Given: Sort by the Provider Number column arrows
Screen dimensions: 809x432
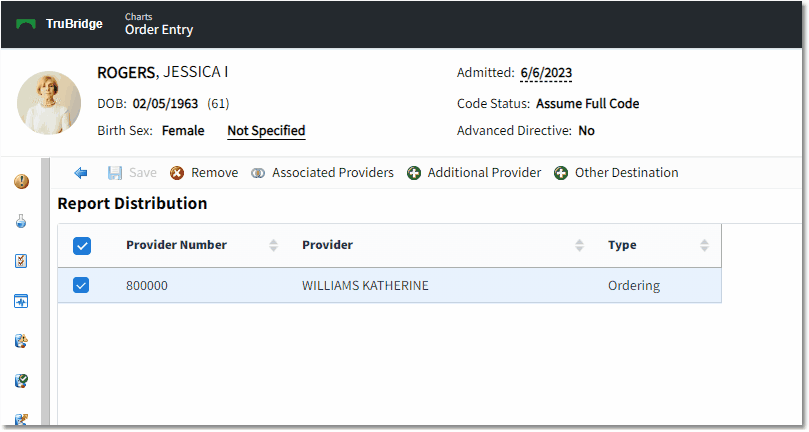Looking at the screenshot, I should [273, 246].
